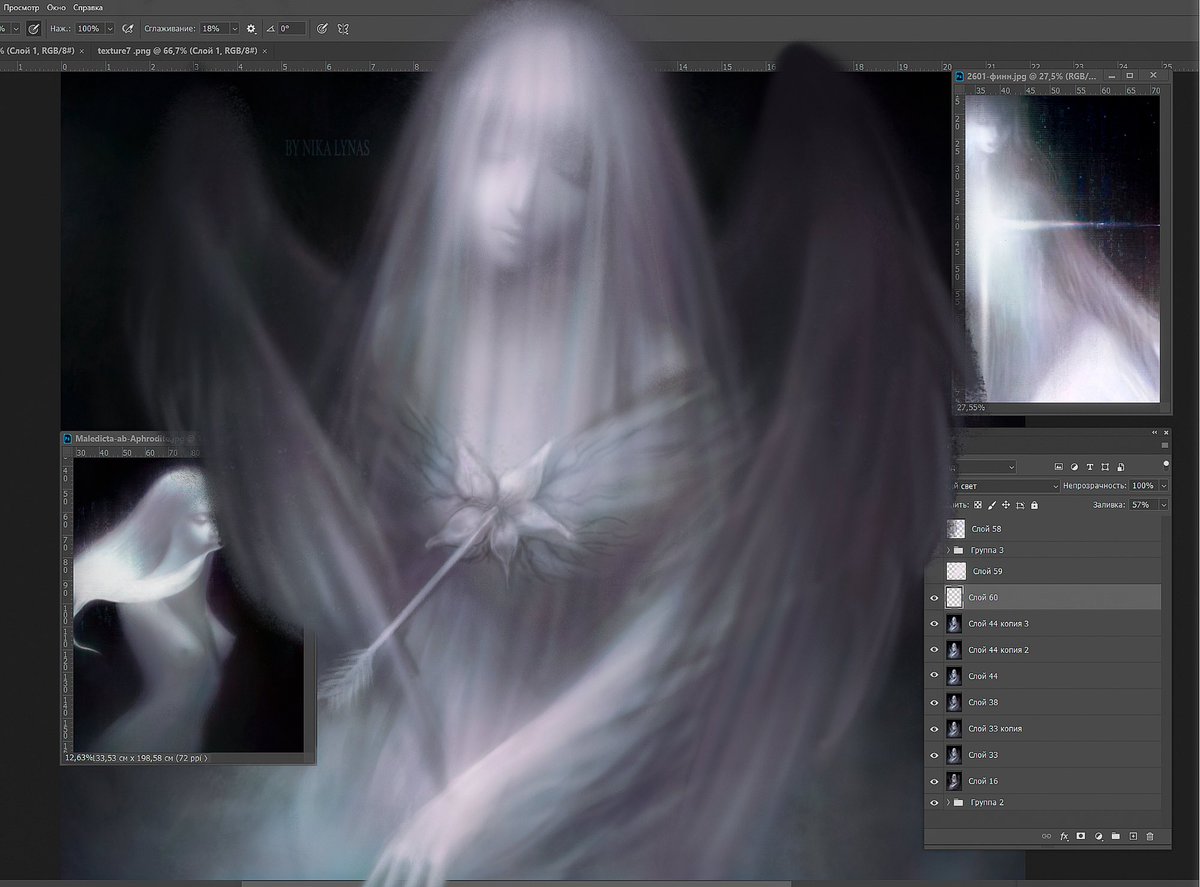Close the texture7 .png tab
1200x887 pixels.
pyautogui.click(x=265, y=50)
